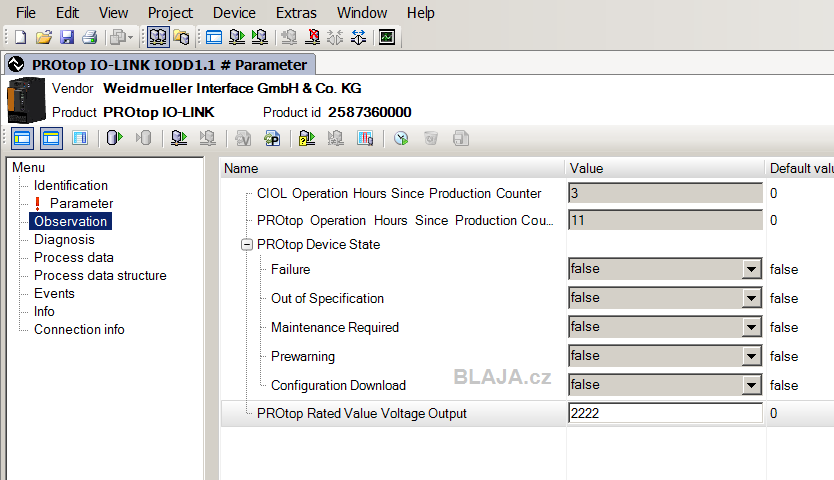Open a project with the folder icon
Viewport: 834px width, 480px height.
[44, 37]
